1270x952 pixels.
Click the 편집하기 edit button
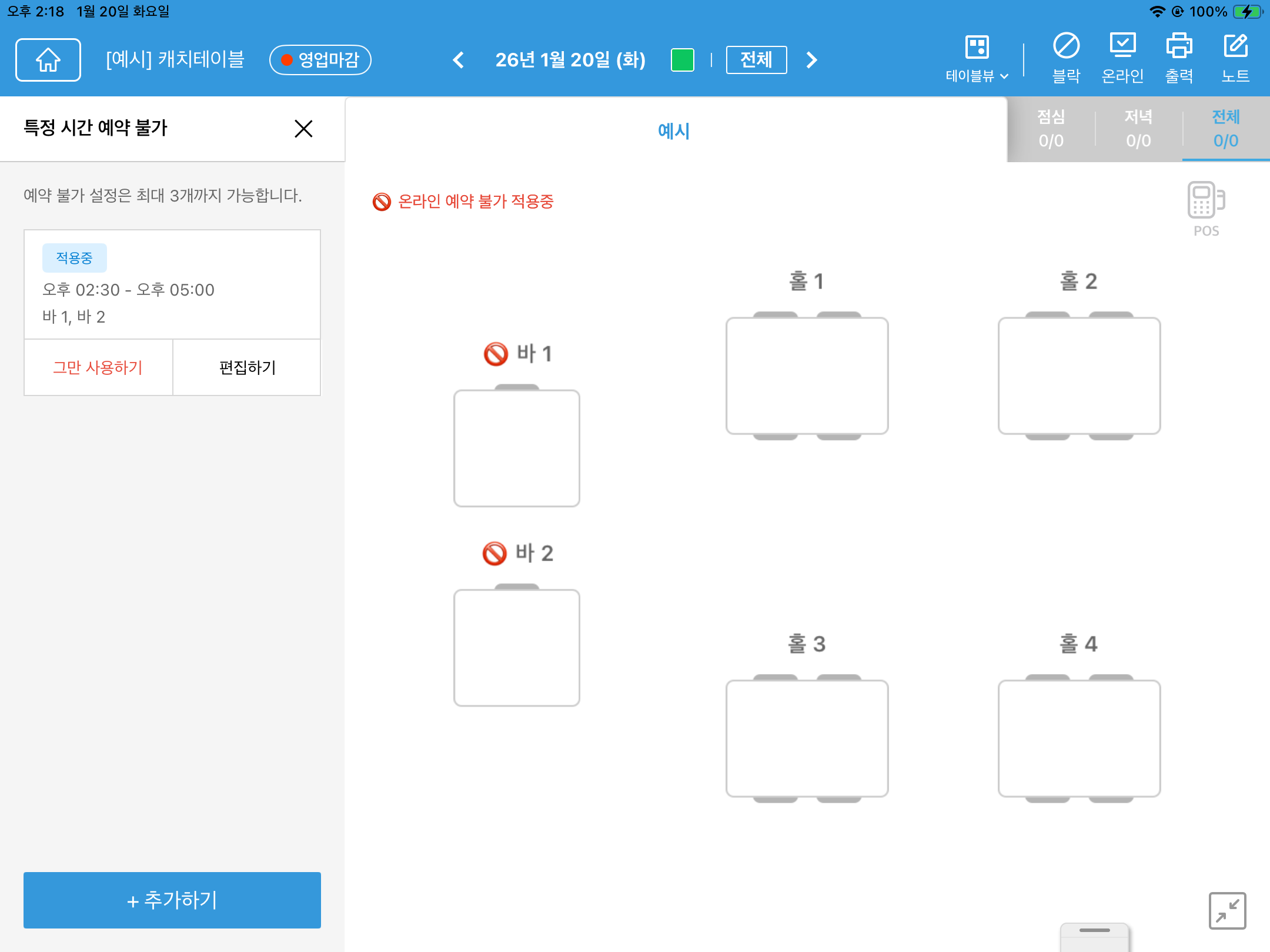[247, 367]
